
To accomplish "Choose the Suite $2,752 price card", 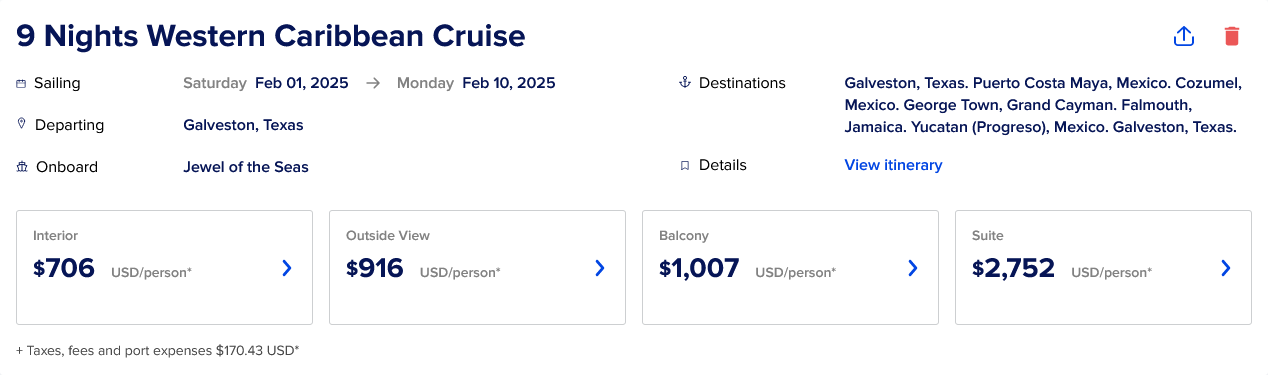I will [x=1104, y=267].
